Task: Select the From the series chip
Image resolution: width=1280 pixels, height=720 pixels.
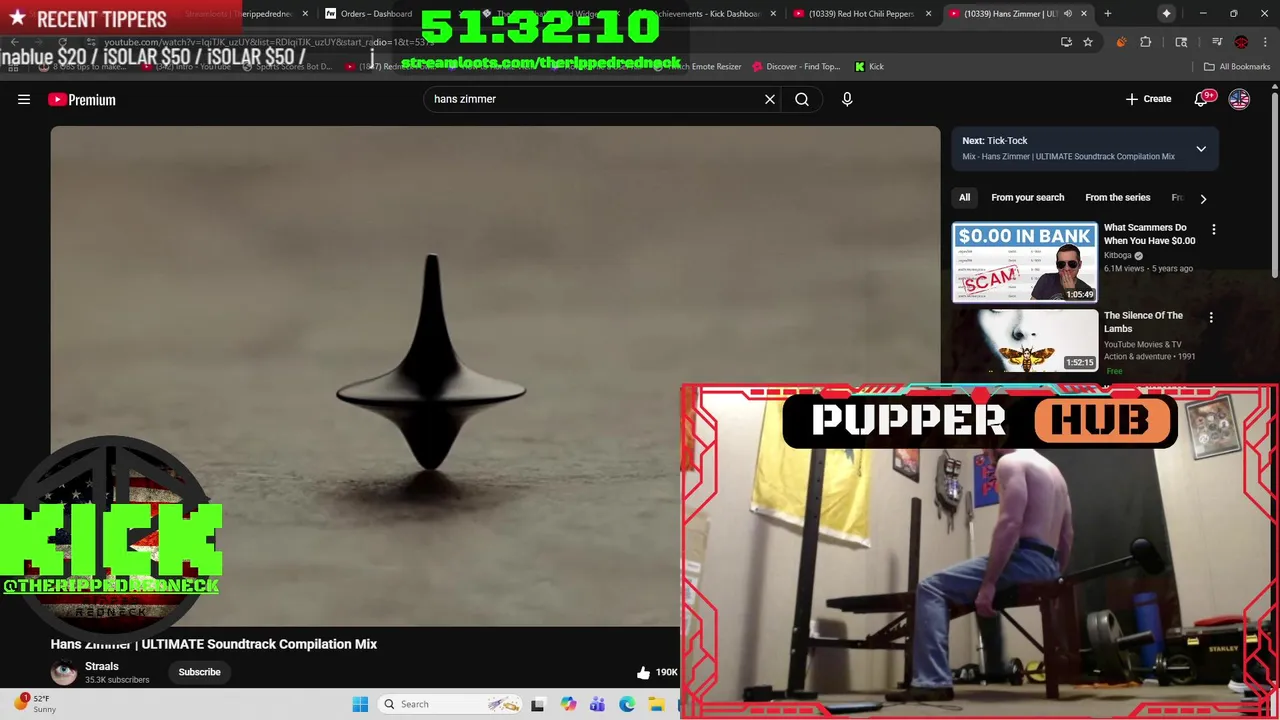Action: (x=1117, y=198)
